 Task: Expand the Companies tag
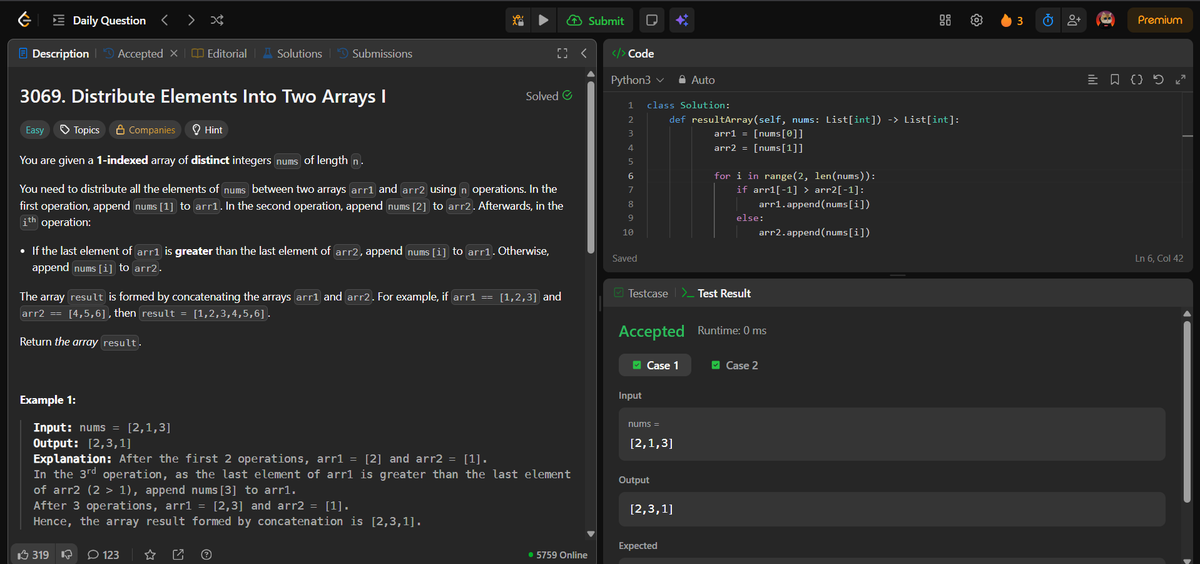tap(146, 130)
